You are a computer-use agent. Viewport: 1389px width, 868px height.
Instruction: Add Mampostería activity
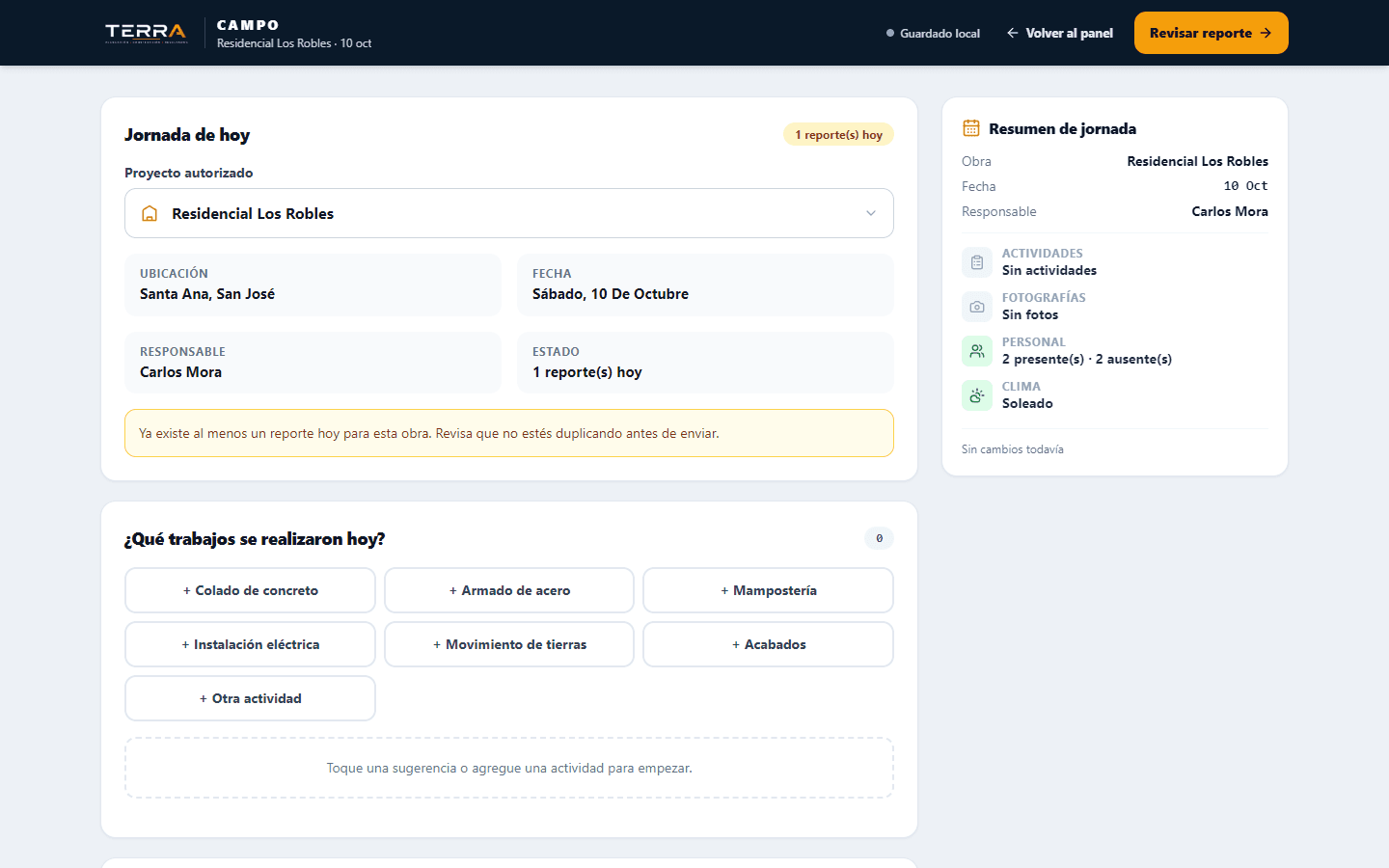768,590
